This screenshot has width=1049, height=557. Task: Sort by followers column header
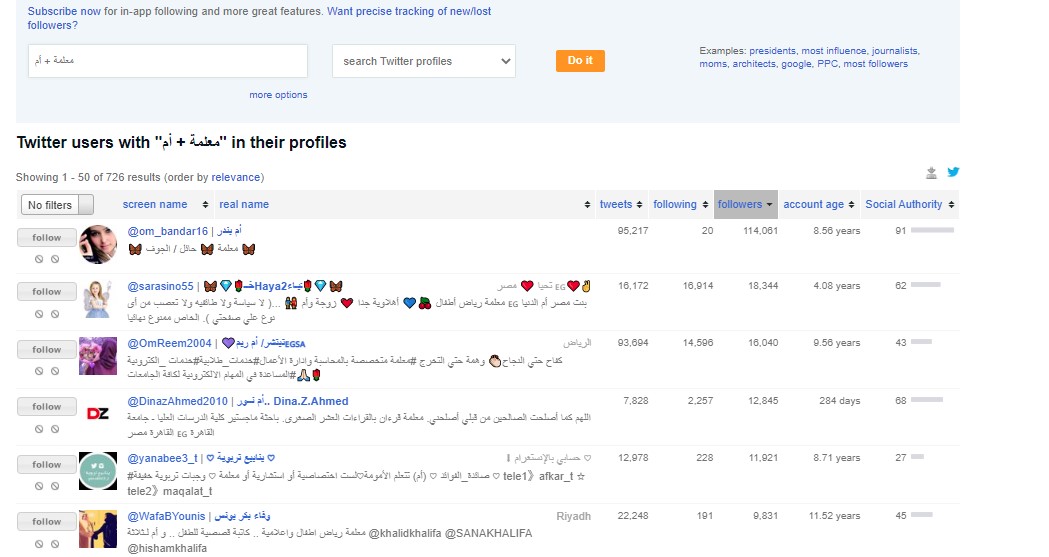click(744, 205)
